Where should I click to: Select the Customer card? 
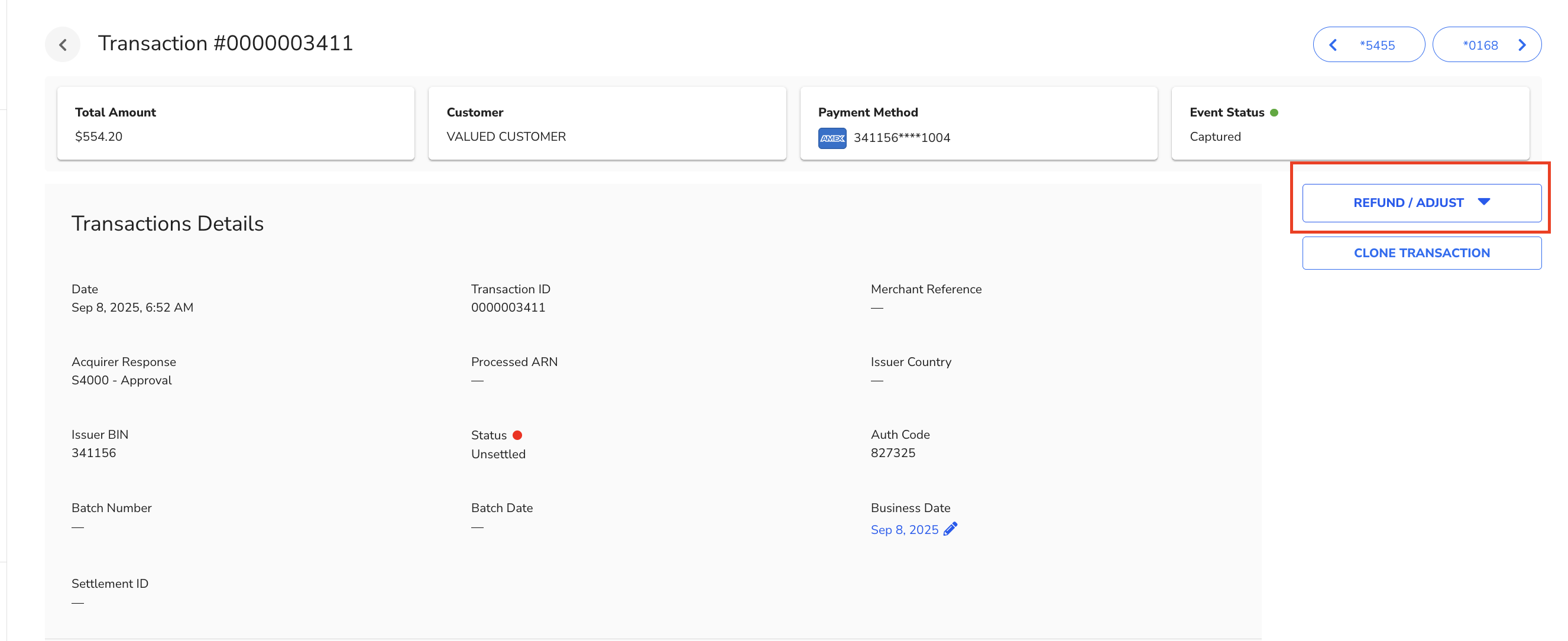[606, 124]
